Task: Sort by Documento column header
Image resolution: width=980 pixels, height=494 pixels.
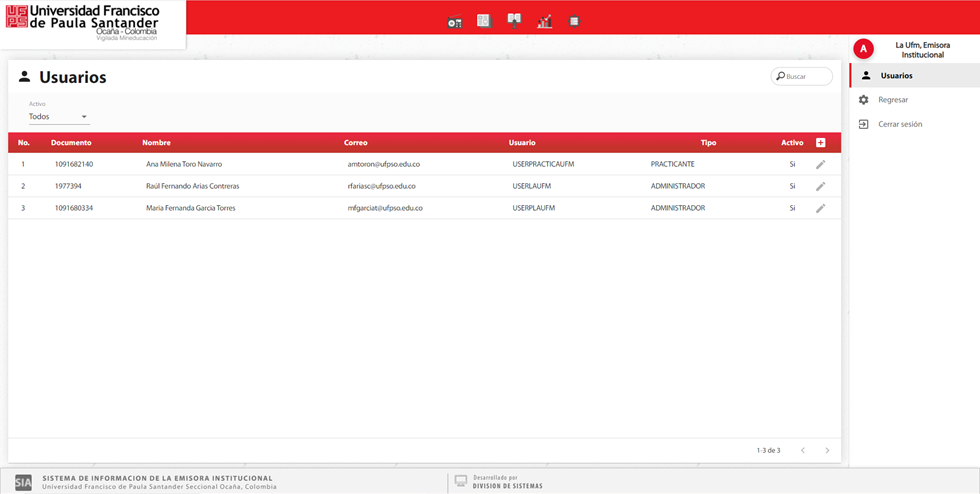Action: (71, 143)
